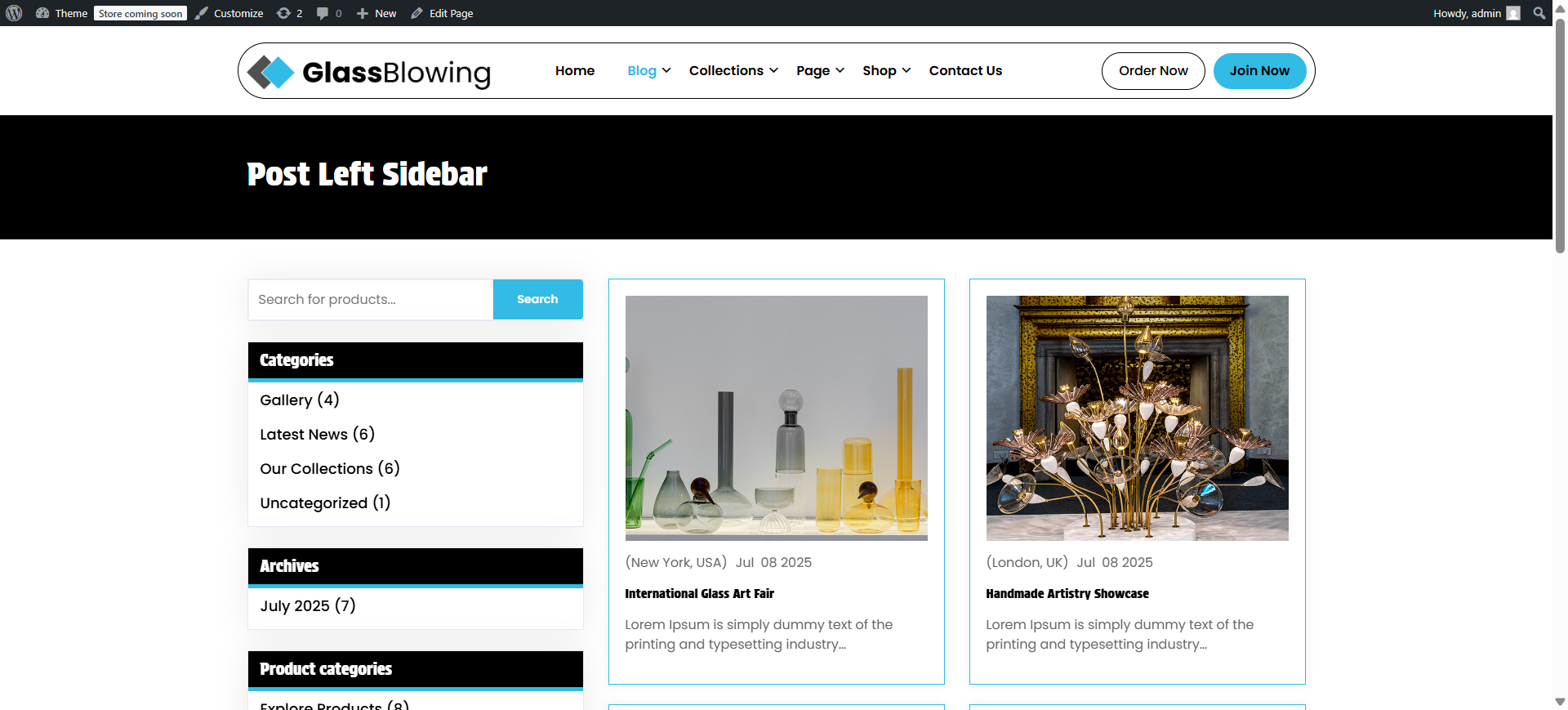1568x710 pixels.
Task: Open the admin bar search magnifier
Action: click(x=1539, y=13)
